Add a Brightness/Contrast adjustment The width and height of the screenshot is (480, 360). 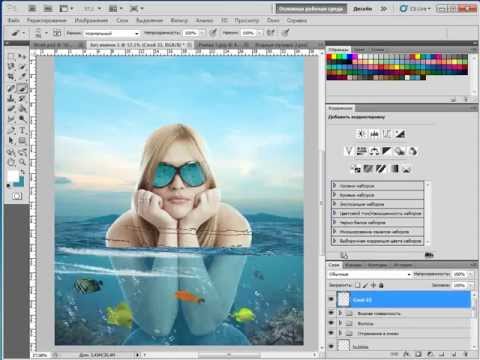[361, 134]
